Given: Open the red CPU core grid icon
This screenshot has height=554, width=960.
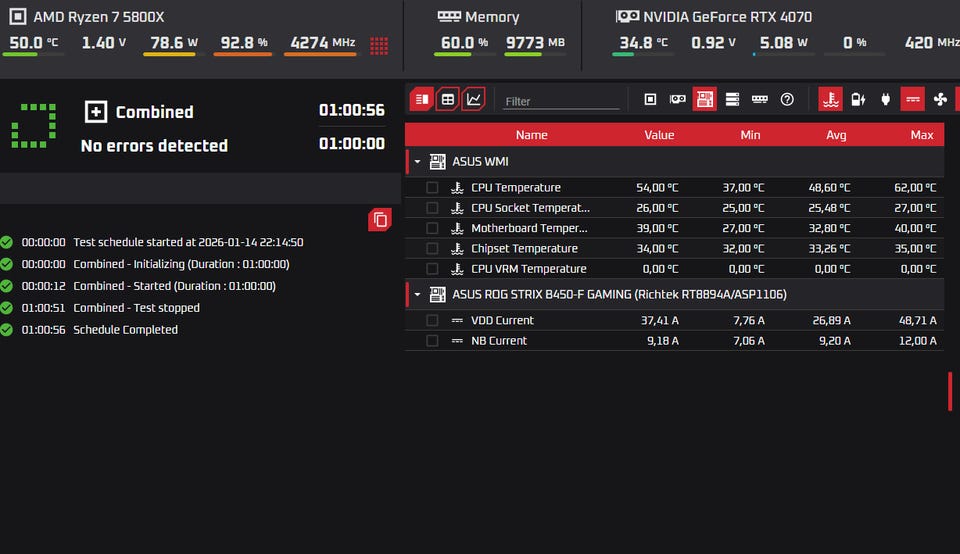Looking at the screenshot, I should (x=379, y=45).
